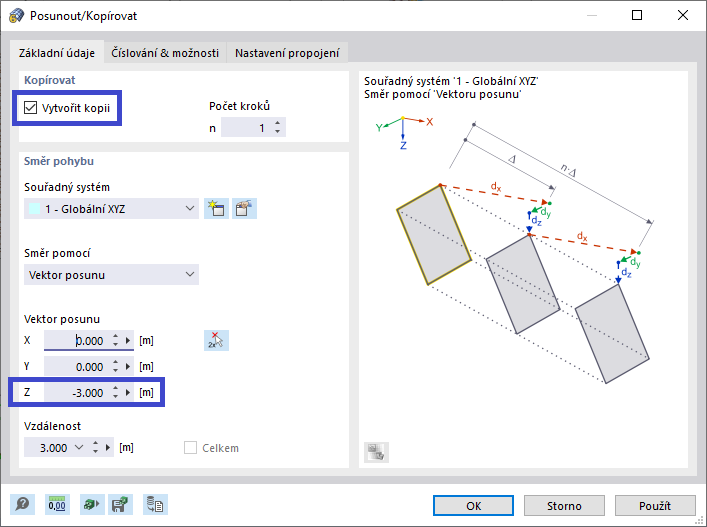This screenshot has height=527, width=707.
Task: Close the Posunout/Kopírovat dialog
Action: click(x=683, y=15)
